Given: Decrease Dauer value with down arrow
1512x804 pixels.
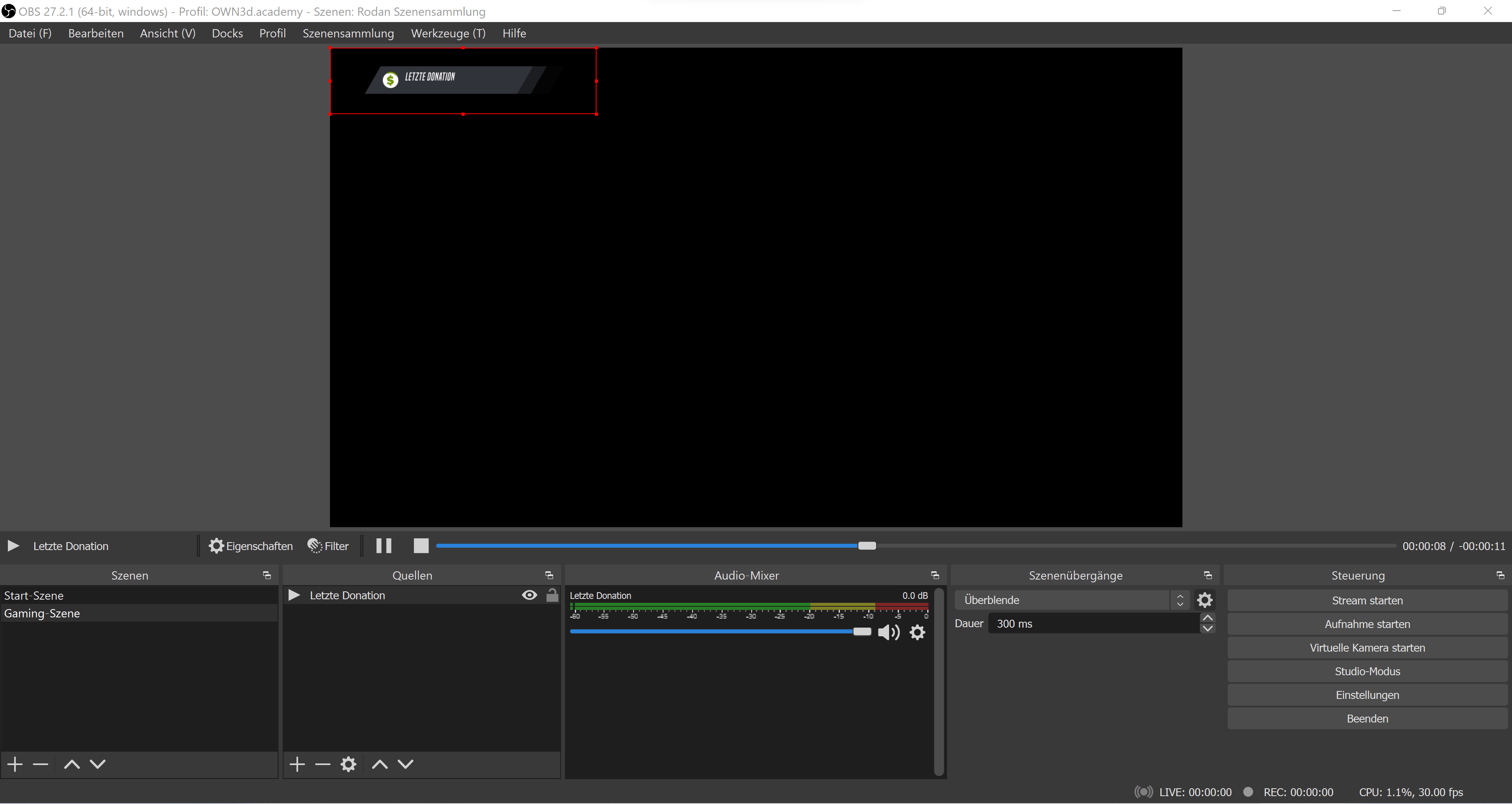Looking at the screenshot, I should pyautogui.click(x=1207, y=629).
